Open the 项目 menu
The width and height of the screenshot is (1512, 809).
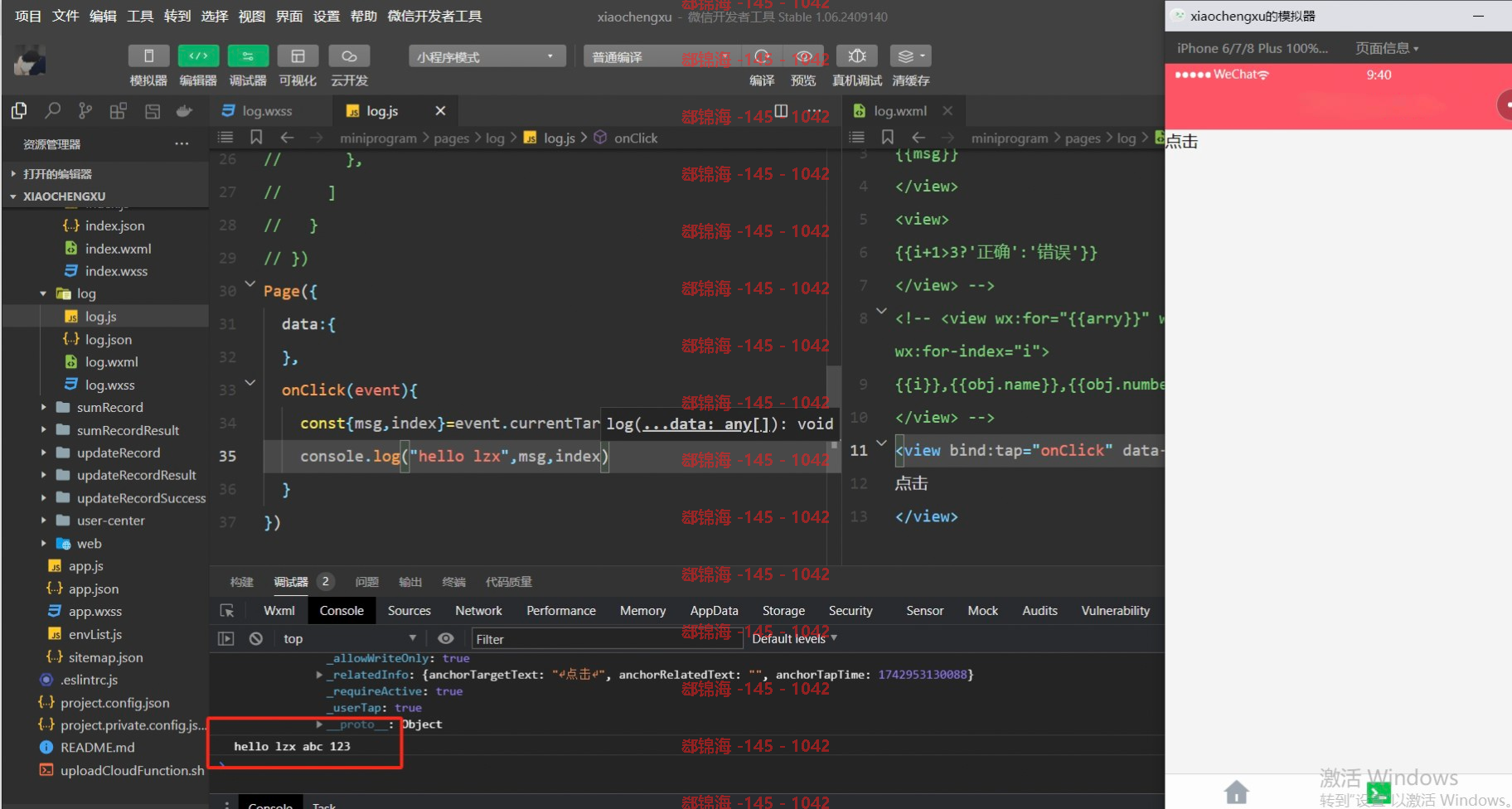[x=28, y=16]
